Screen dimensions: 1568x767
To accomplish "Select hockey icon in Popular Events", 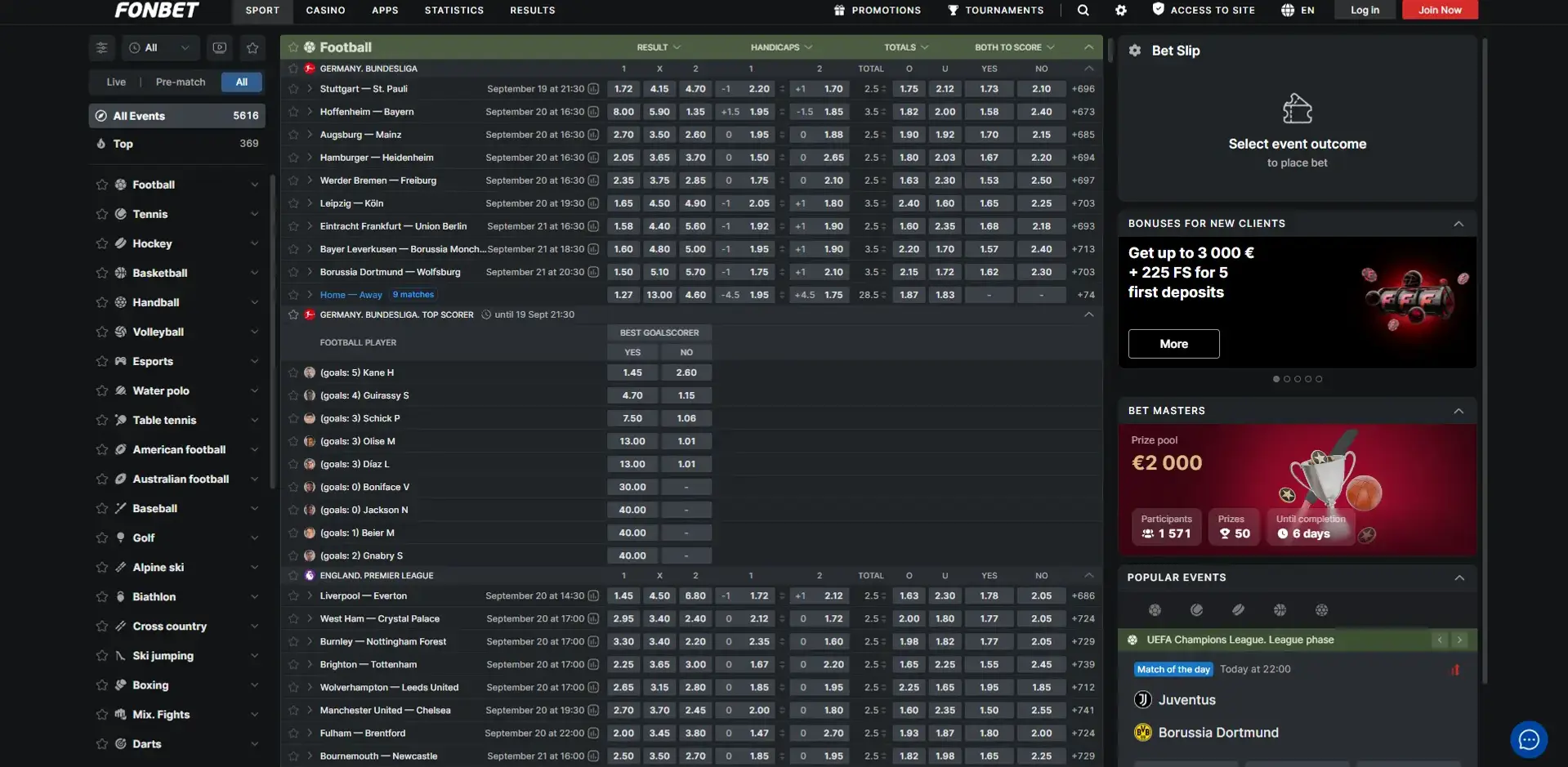I will 1238,610.
